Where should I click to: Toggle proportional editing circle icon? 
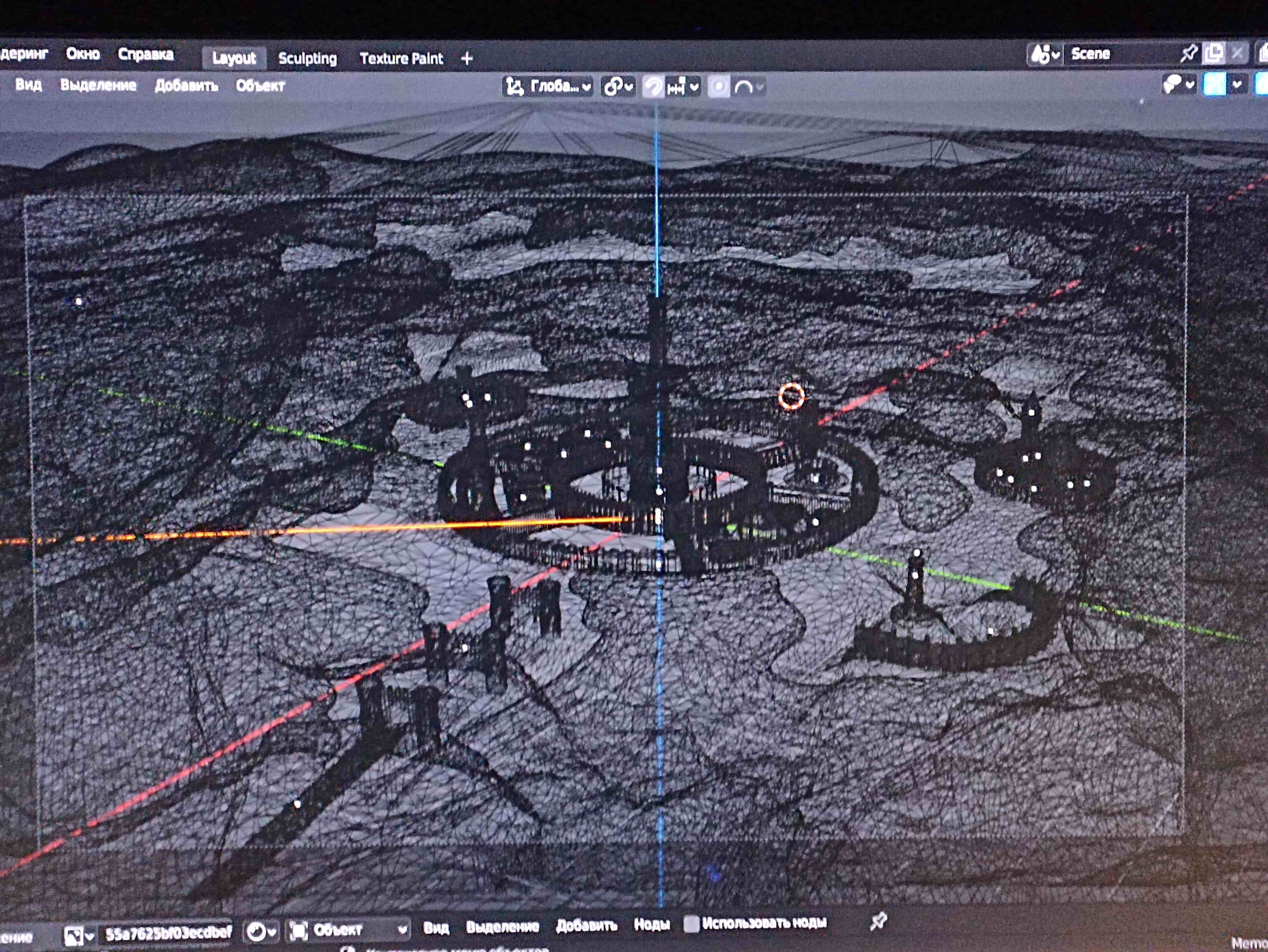click(719, 87)
